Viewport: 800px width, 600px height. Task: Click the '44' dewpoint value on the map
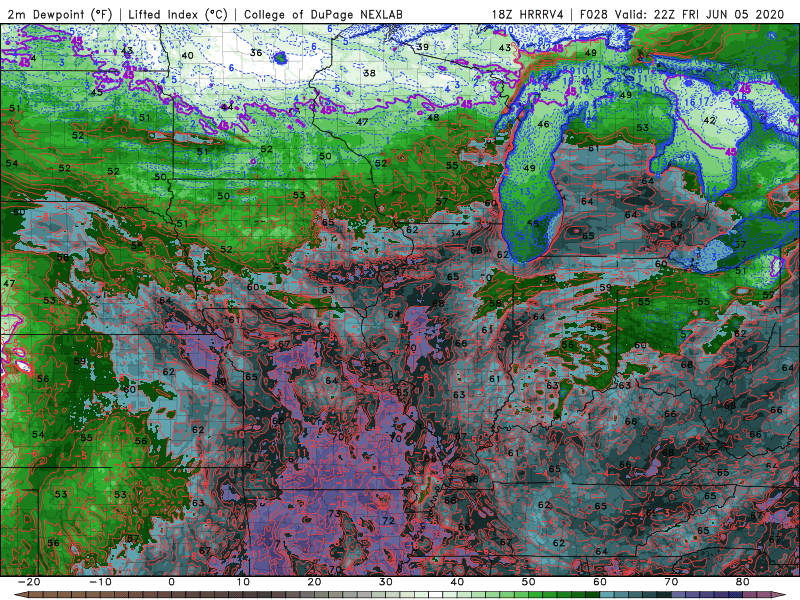(x=227, y=107)
